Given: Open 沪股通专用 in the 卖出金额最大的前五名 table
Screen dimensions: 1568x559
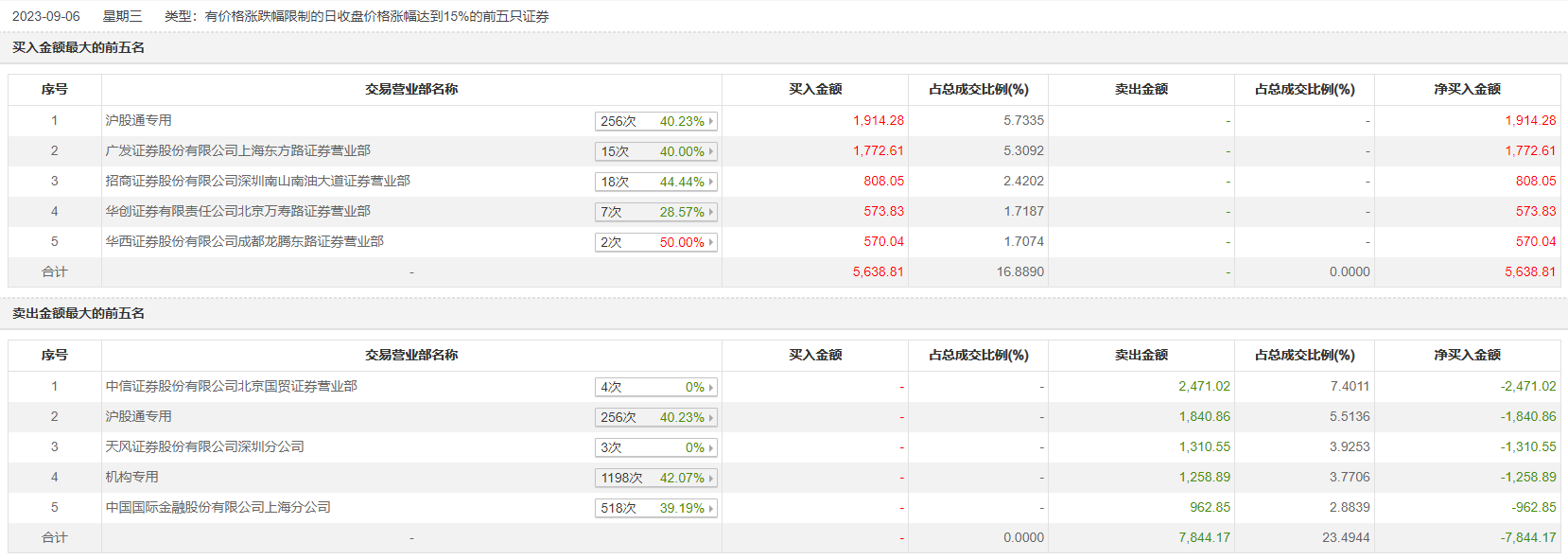Looking at the screenshot, I should click(x=138, y=416).
